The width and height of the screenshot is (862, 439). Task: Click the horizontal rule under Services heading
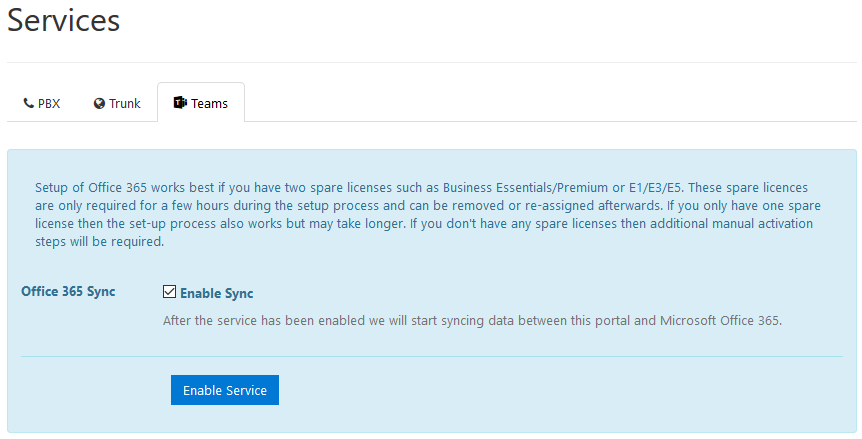click(x=431, y=63)
